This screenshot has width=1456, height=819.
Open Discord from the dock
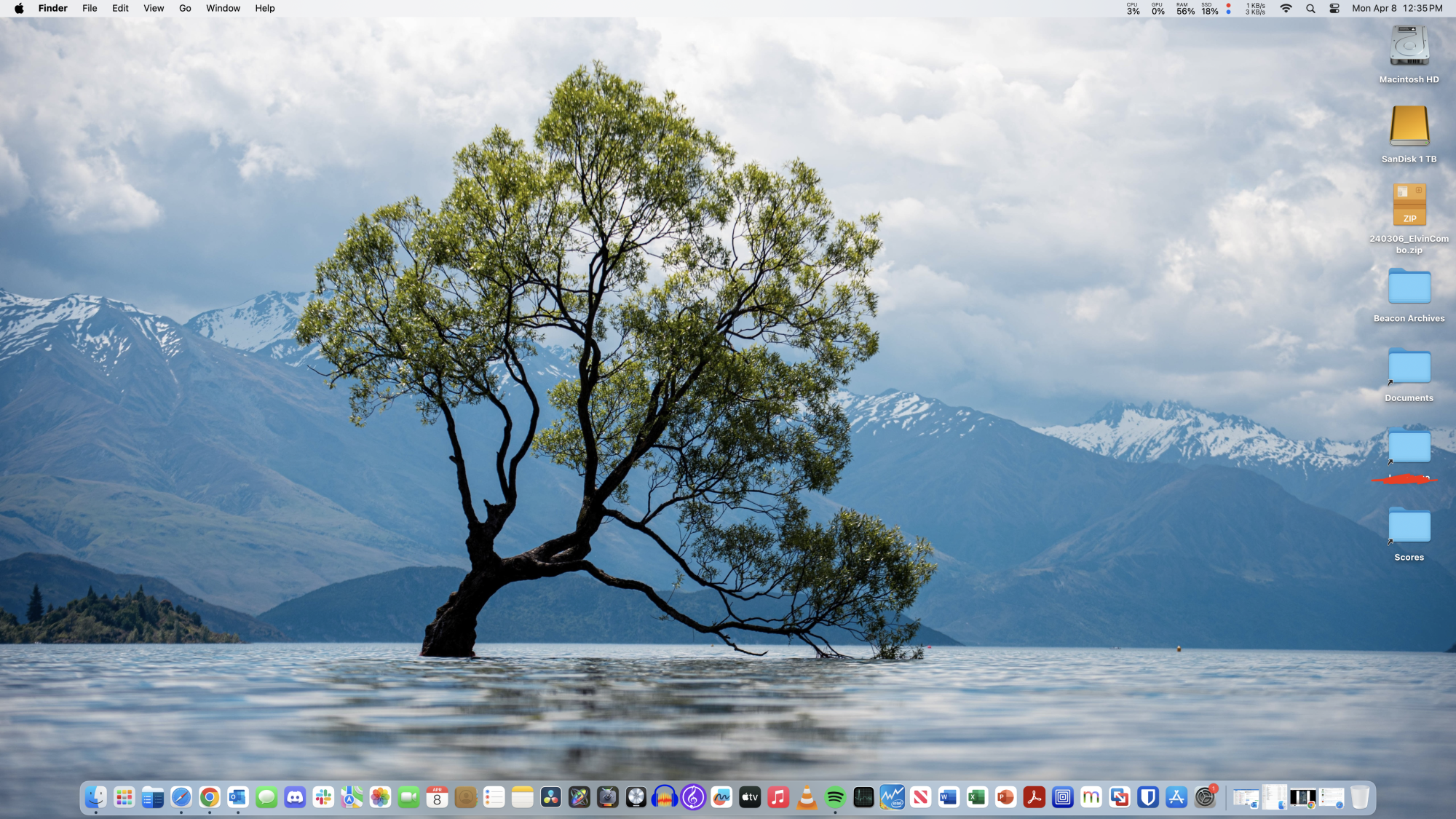295,798
